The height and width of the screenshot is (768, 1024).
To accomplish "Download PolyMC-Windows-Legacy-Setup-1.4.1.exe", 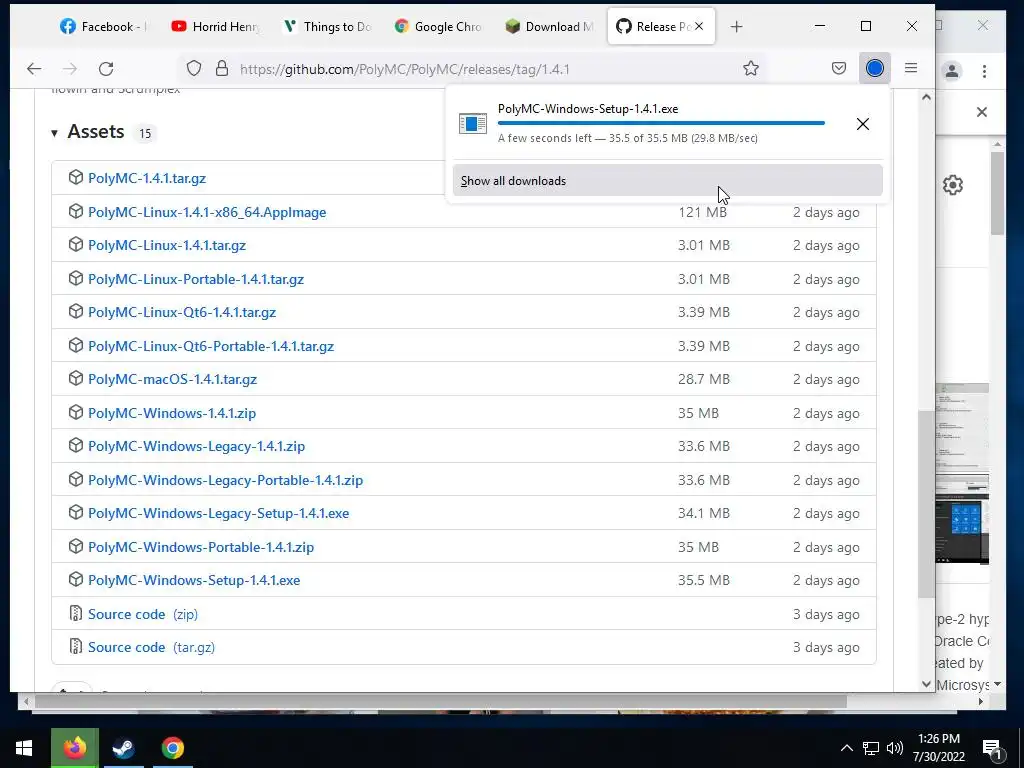I will (219, 513).
